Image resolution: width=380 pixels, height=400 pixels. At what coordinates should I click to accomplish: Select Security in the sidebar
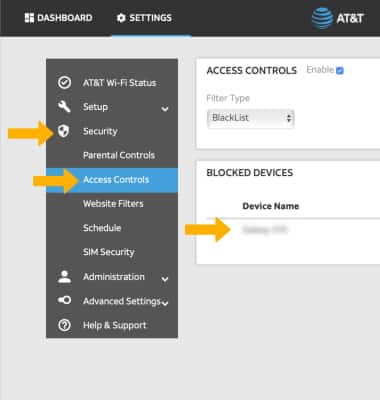(100, 131)
